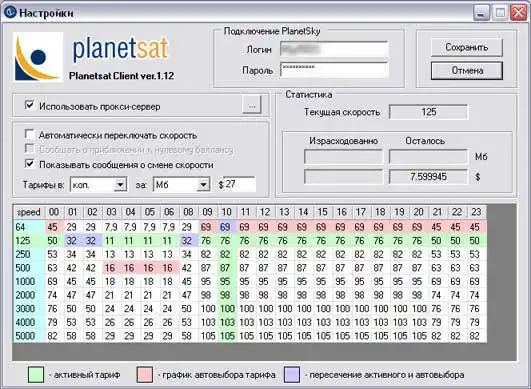The width and height of the screenshot is (531, 389).
Task: Click cell 7.9 in row 64, hour 03
Action: (x=111, y=227)
